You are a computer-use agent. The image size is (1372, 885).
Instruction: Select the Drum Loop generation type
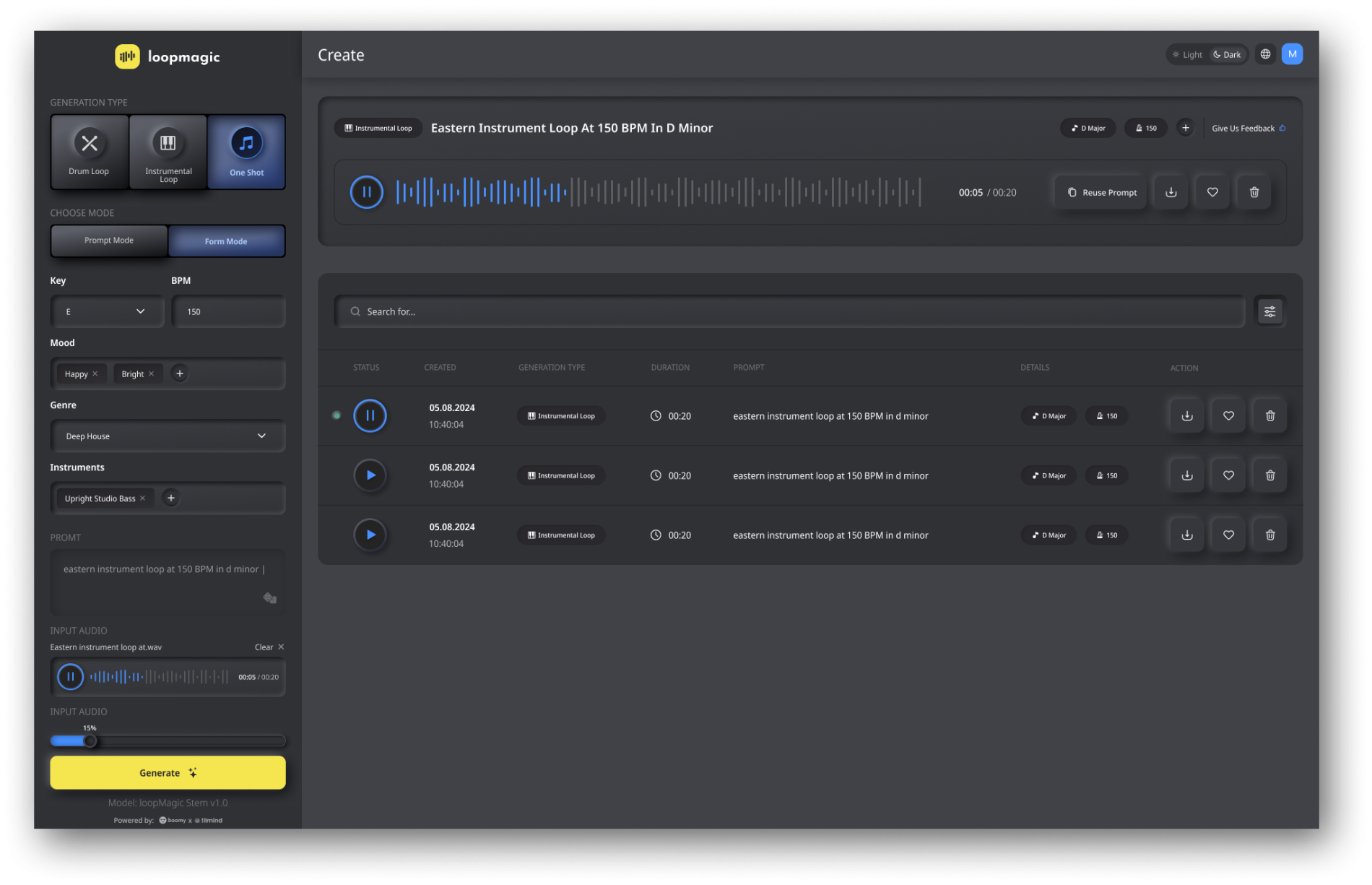pyautogui.click(x=90, y=152)
